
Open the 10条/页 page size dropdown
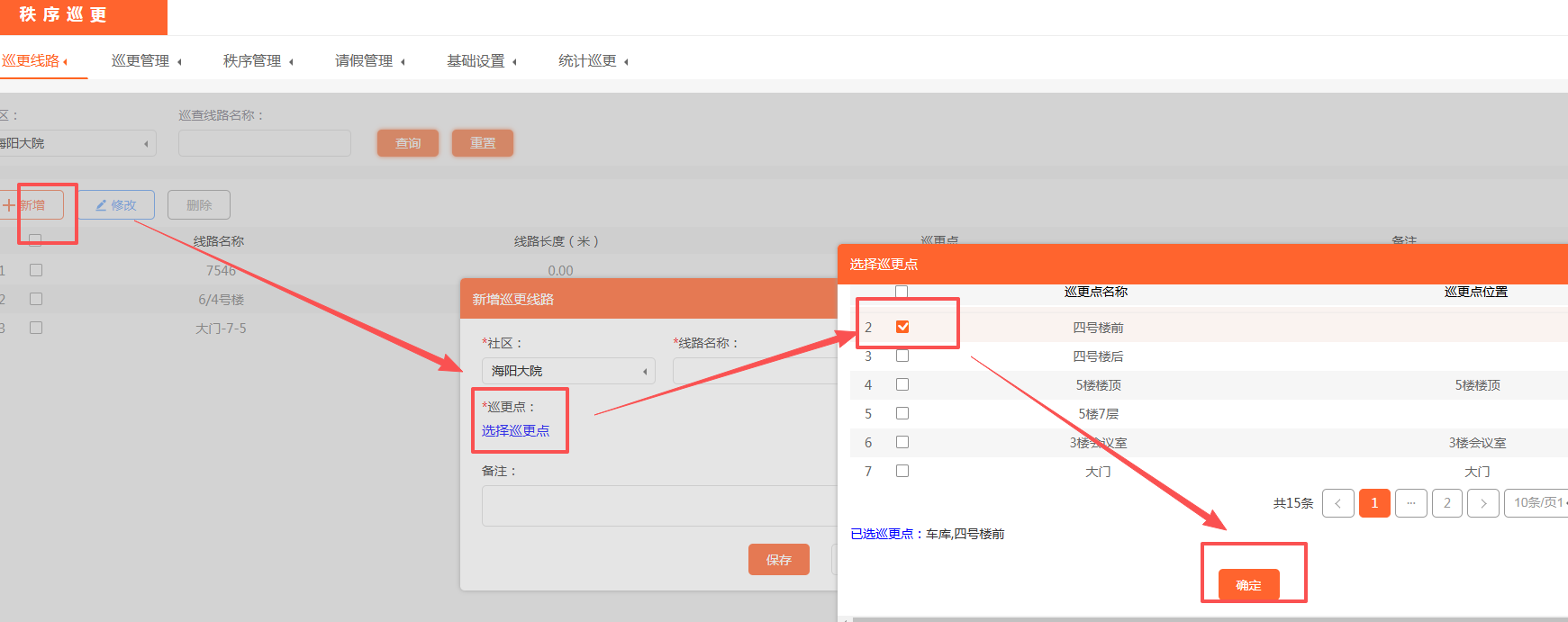(x=1538, y=503)
